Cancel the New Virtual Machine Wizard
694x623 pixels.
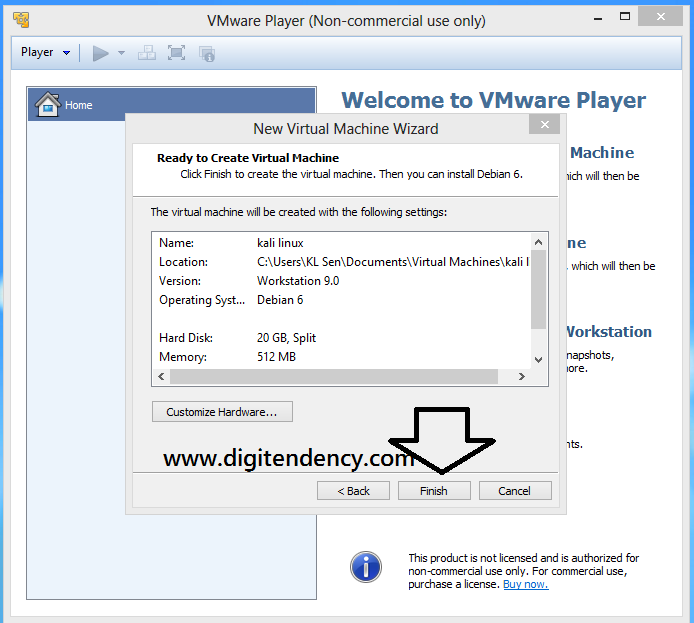[515, 491]
